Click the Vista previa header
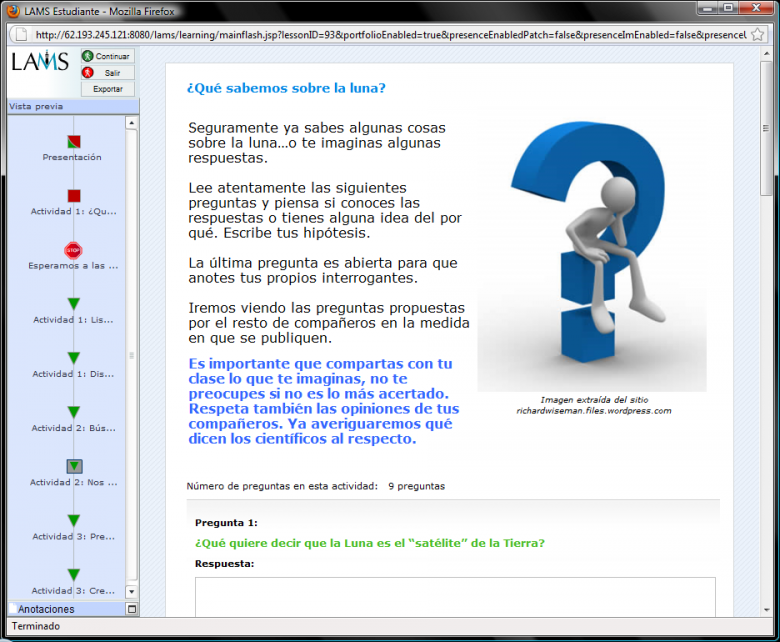Image resolution: width=780 pixels, height=642 pixels. click(73, 106)
